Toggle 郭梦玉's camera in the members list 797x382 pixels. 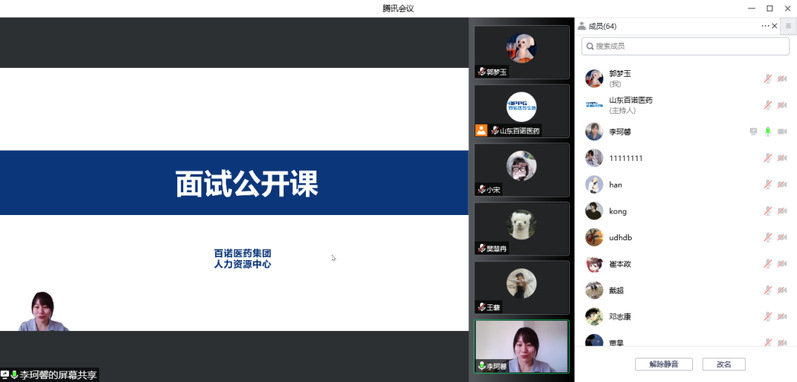pos(782,79)
